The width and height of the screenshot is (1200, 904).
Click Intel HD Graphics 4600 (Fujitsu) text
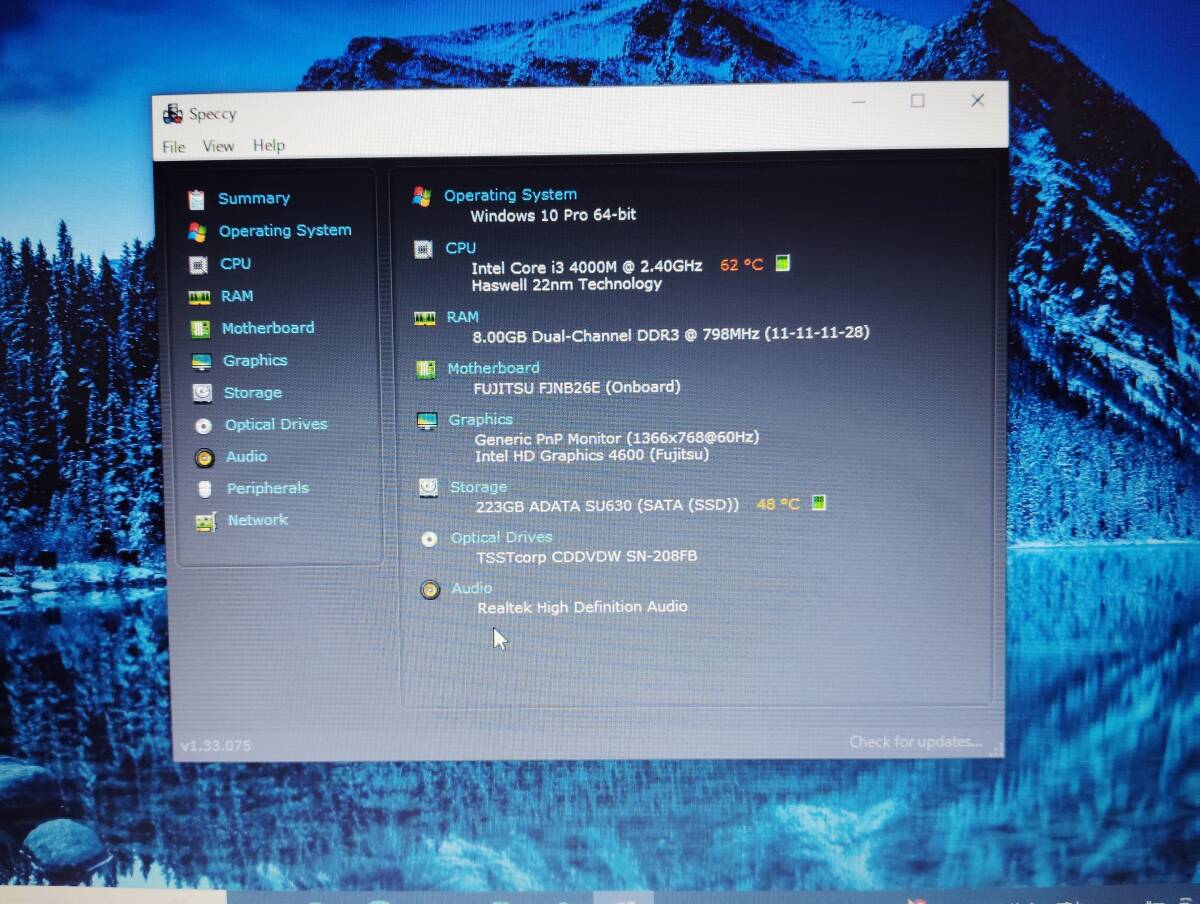(x=592, y=456)
